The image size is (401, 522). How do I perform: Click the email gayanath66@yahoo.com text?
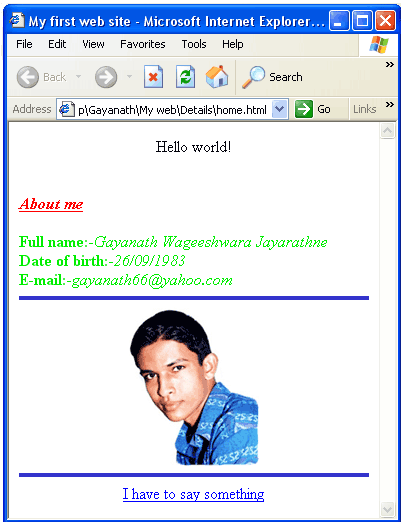coord(152,281)
